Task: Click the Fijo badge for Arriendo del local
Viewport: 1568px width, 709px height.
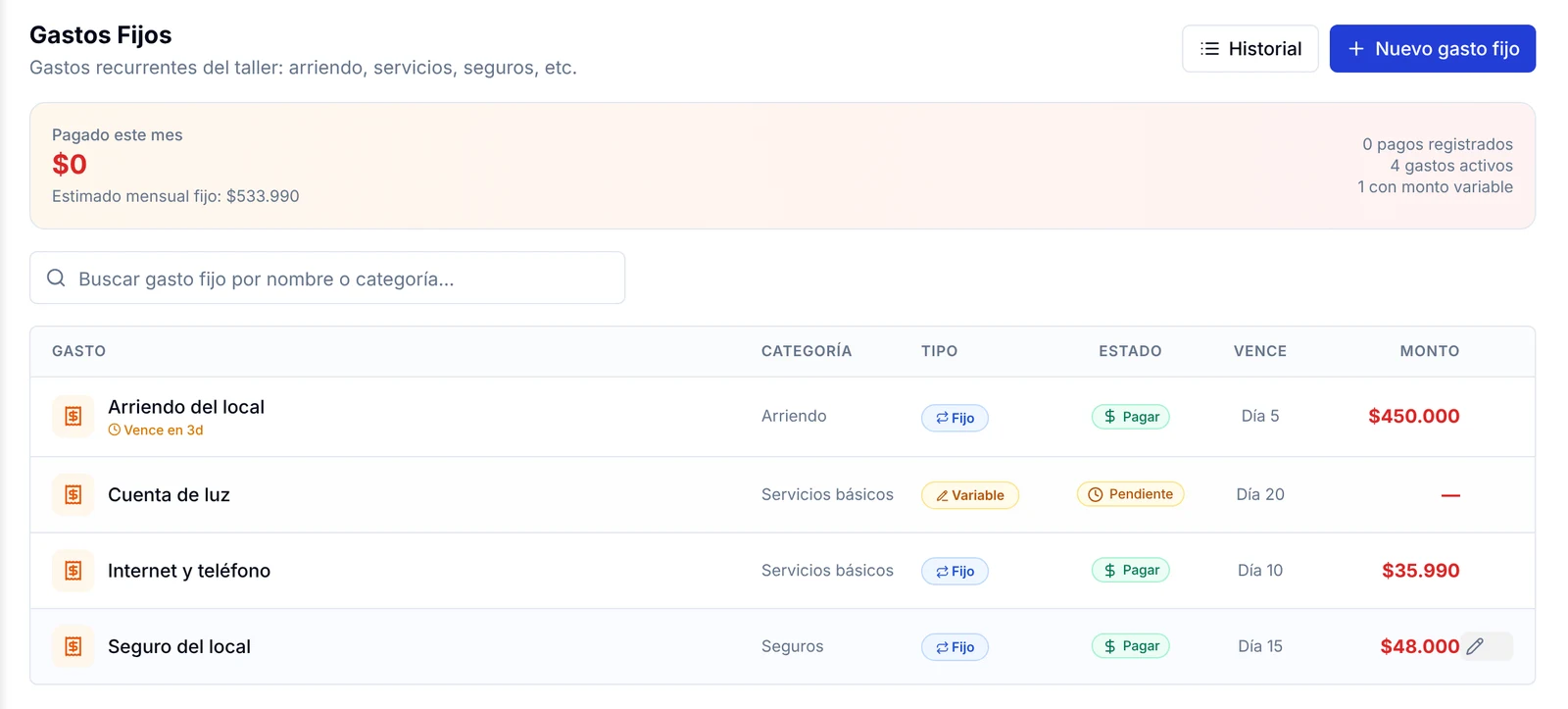Action: click(x=955, y=418)
